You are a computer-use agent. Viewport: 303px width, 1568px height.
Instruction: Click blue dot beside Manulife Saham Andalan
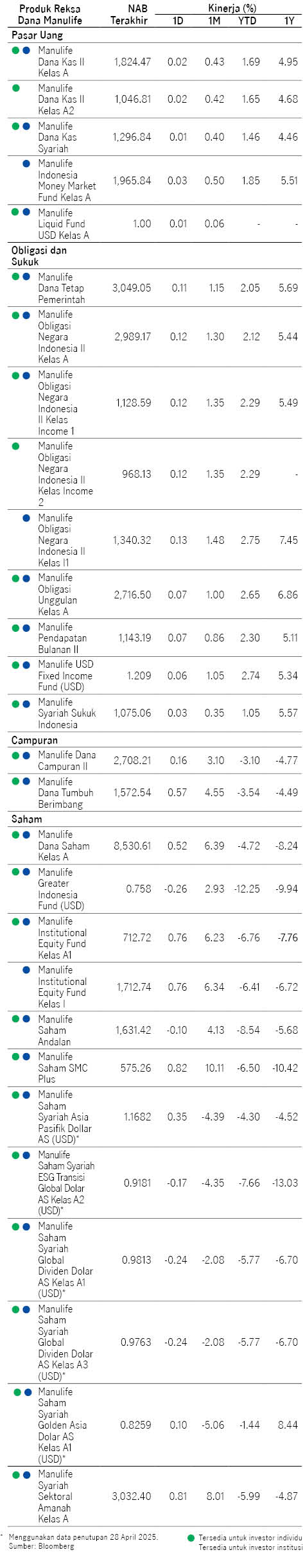(26, 1019)
